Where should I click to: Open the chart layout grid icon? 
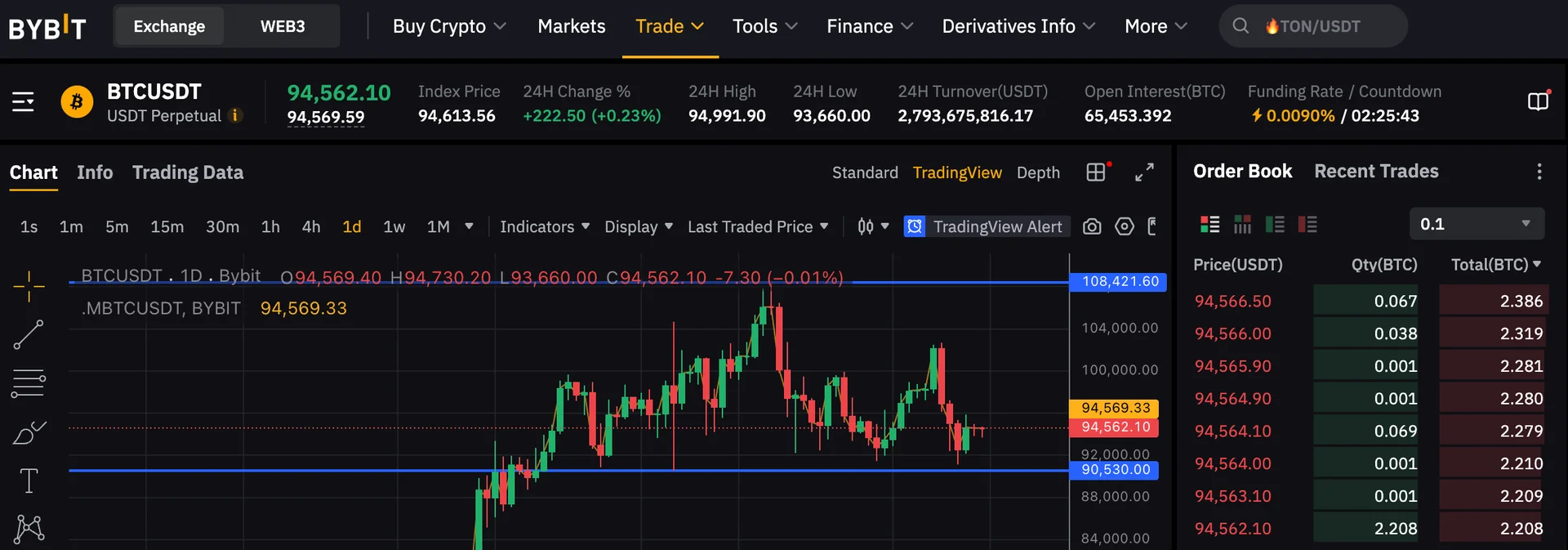coord(1096,172)
